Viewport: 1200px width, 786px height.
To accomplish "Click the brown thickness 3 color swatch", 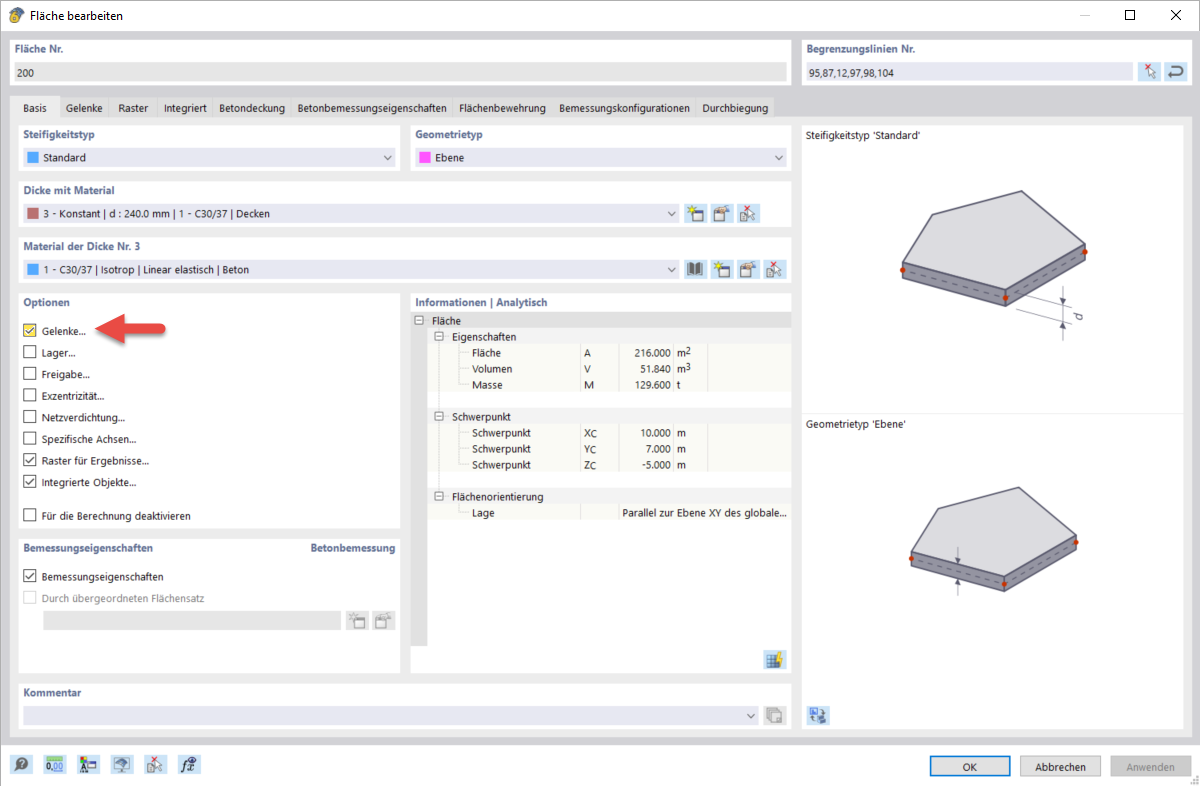I will [x=33, y=214].
